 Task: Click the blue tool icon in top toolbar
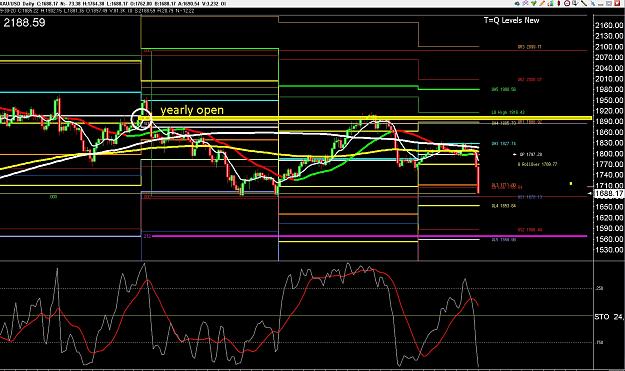593,4
